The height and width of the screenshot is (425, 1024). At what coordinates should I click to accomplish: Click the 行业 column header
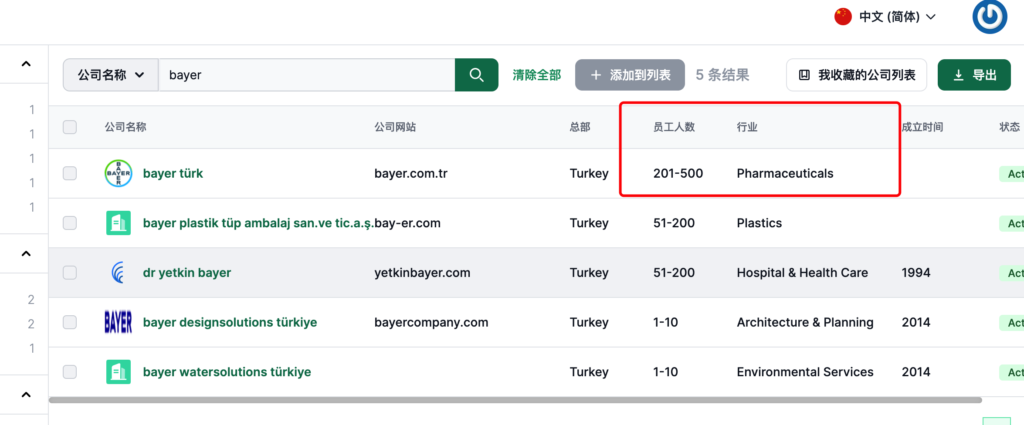tap(747, 127)
